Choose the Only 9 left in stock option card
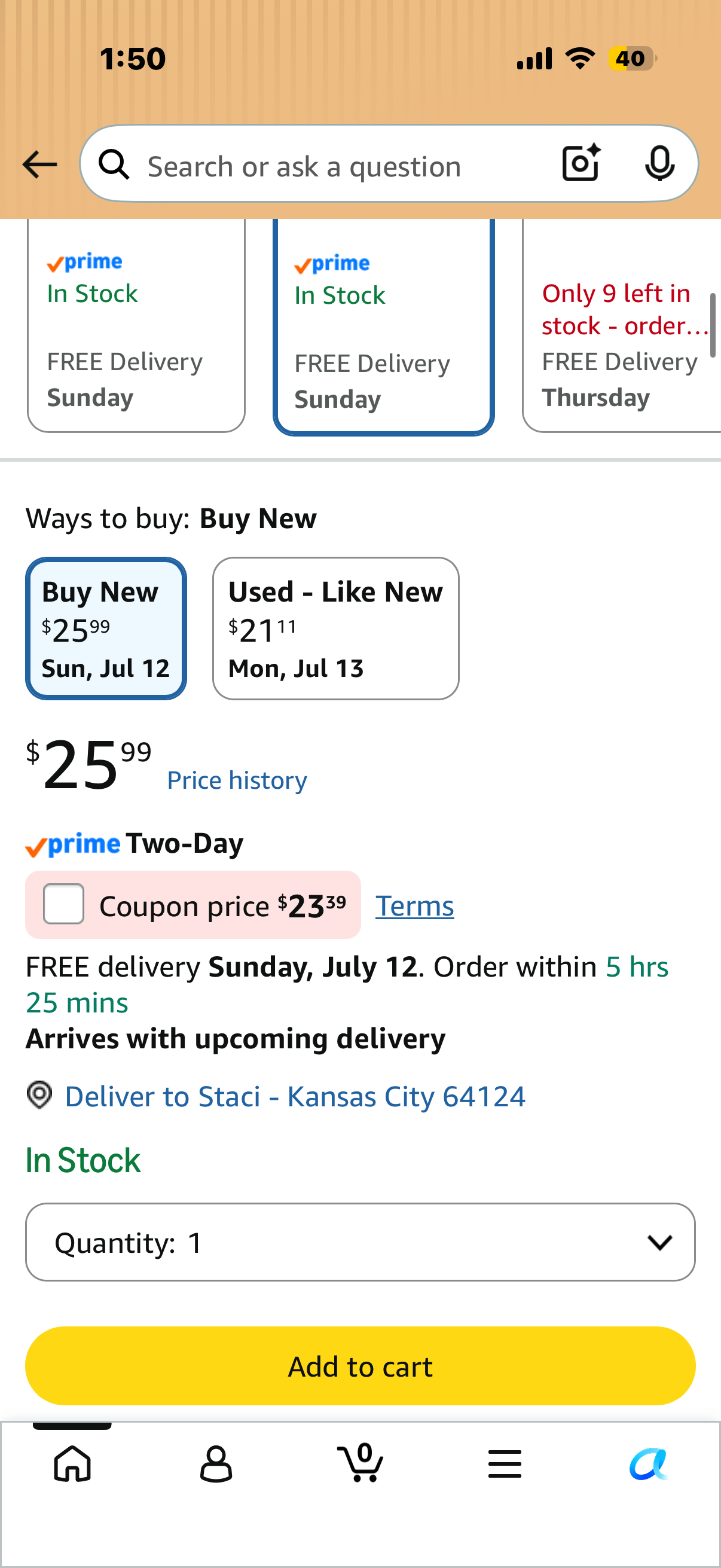This screenshot has width=721, height=1568. tap(622, 326)
